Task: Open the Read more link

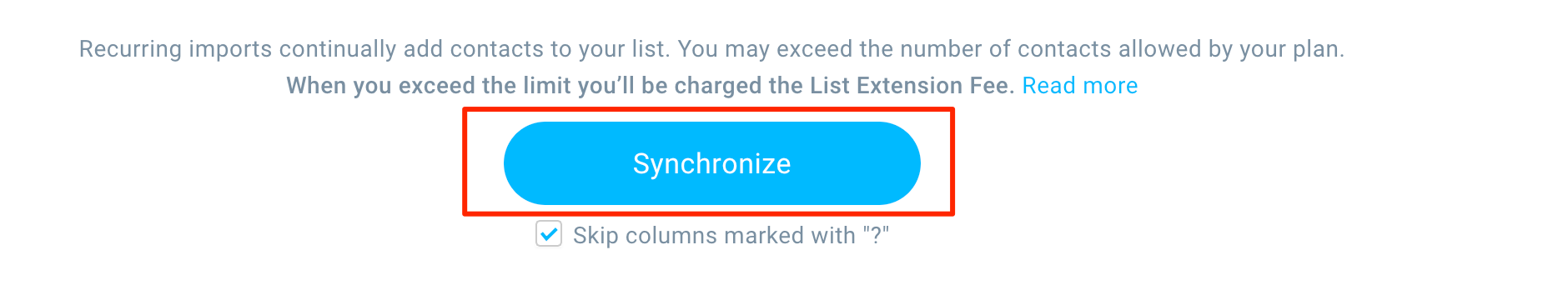Action: [1080, 86]
